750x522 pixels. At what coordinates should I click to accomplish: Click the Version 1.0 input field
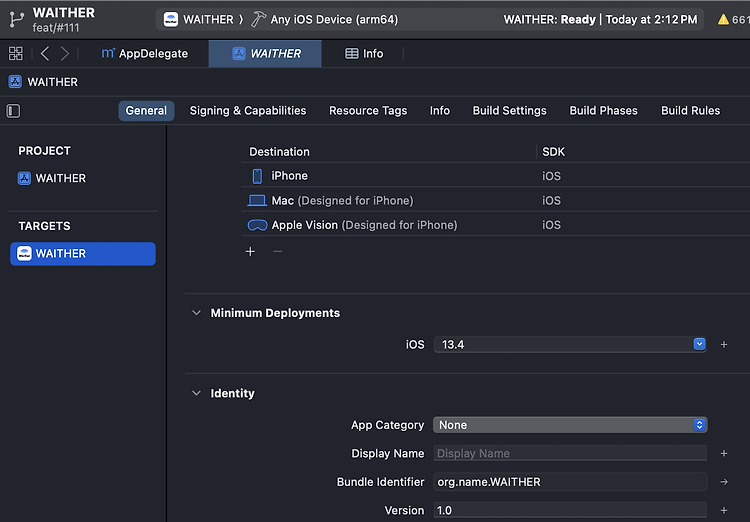tap(570, 511)
